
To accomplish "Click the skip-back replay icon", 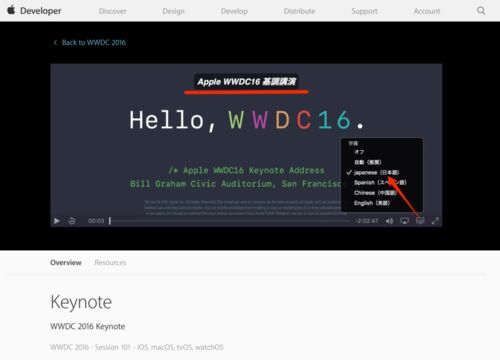I will [72, 221].
